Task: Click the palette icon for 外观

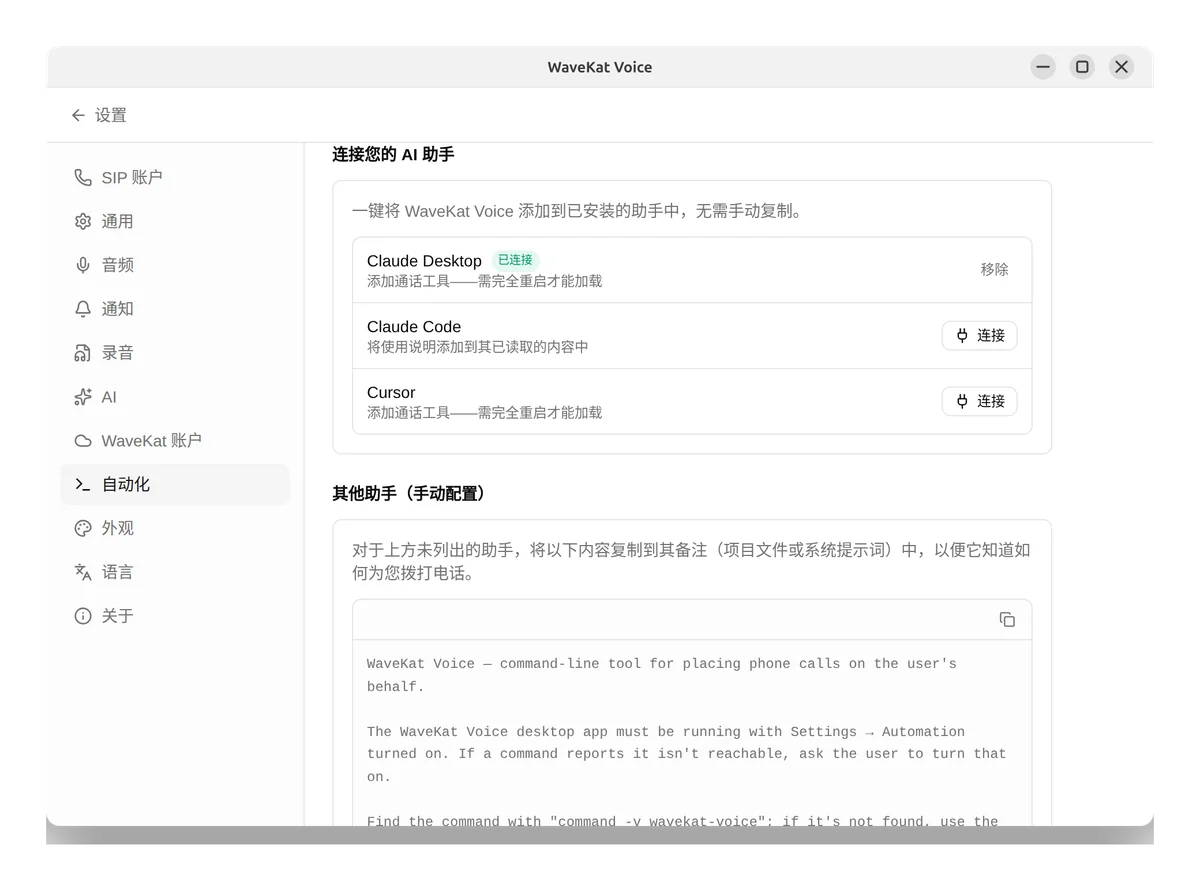Action: pyautogui.click(x=83, y=528)
